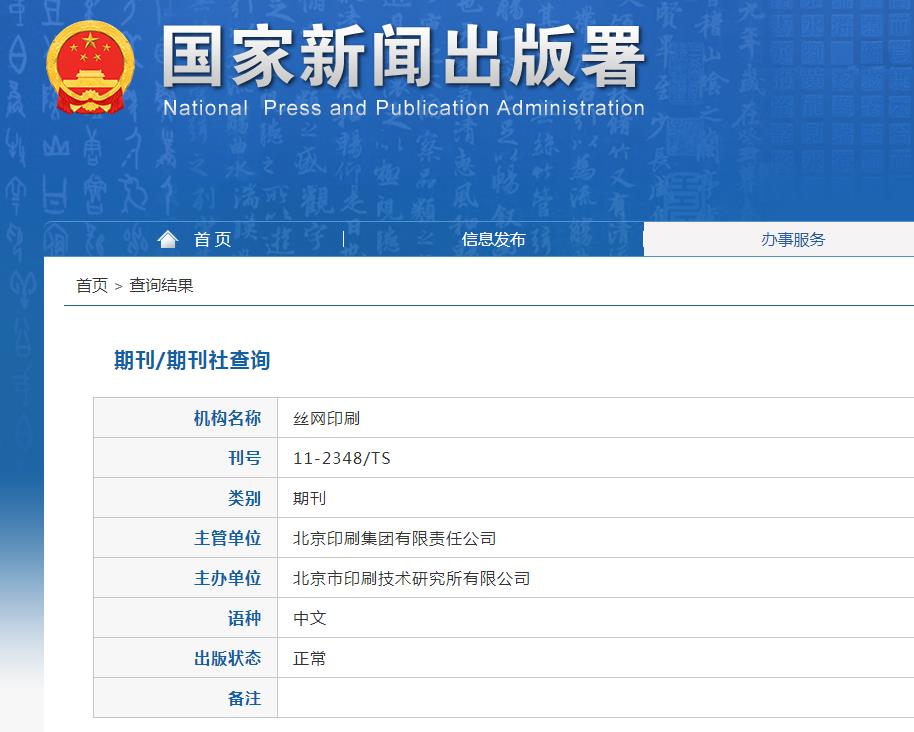
Task: Open the 首页 navigation menu item
Action: (212, 239)
